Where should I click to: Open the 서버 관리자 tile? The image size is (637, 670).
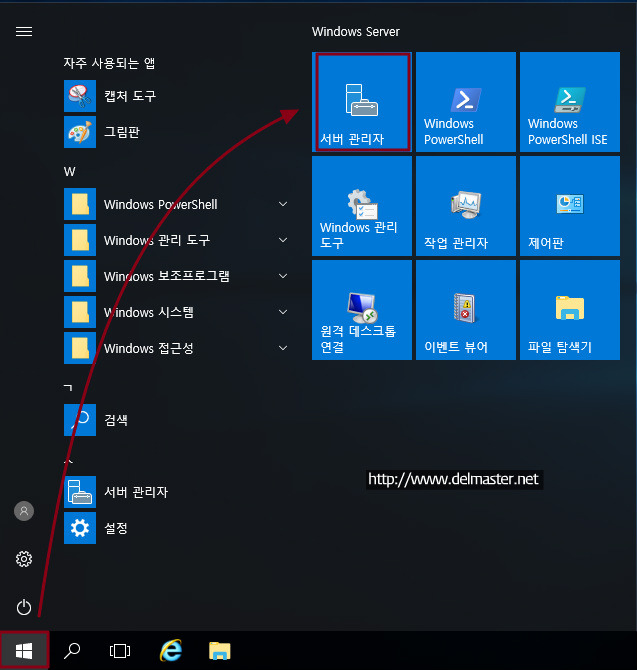click(362, 102)
